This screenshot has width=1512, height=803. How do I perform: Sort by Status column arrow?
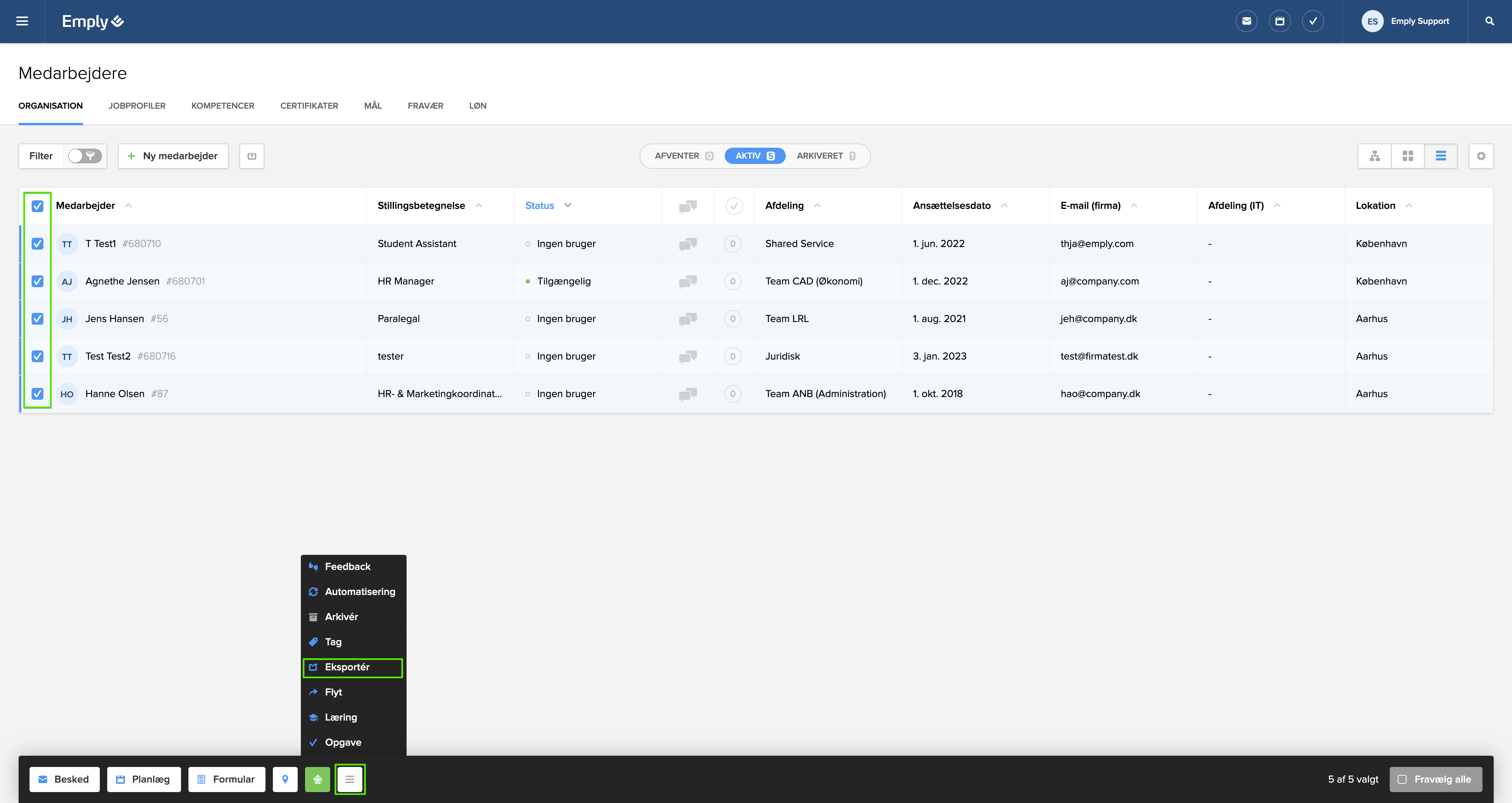(x=568, y=205)
